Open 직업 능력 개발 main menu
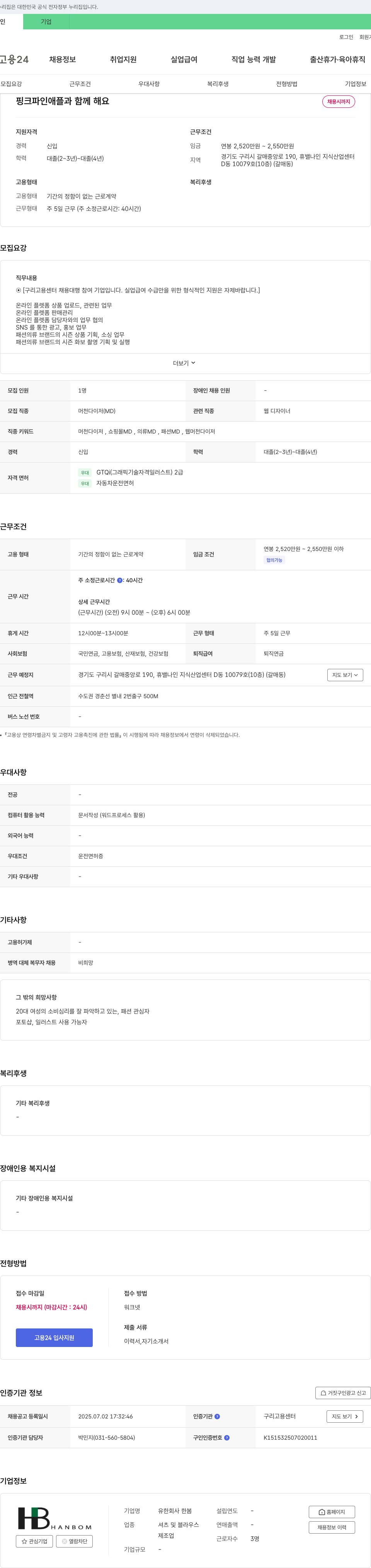This screenshot has width=371, height=1568. click(x=254, y=60)
